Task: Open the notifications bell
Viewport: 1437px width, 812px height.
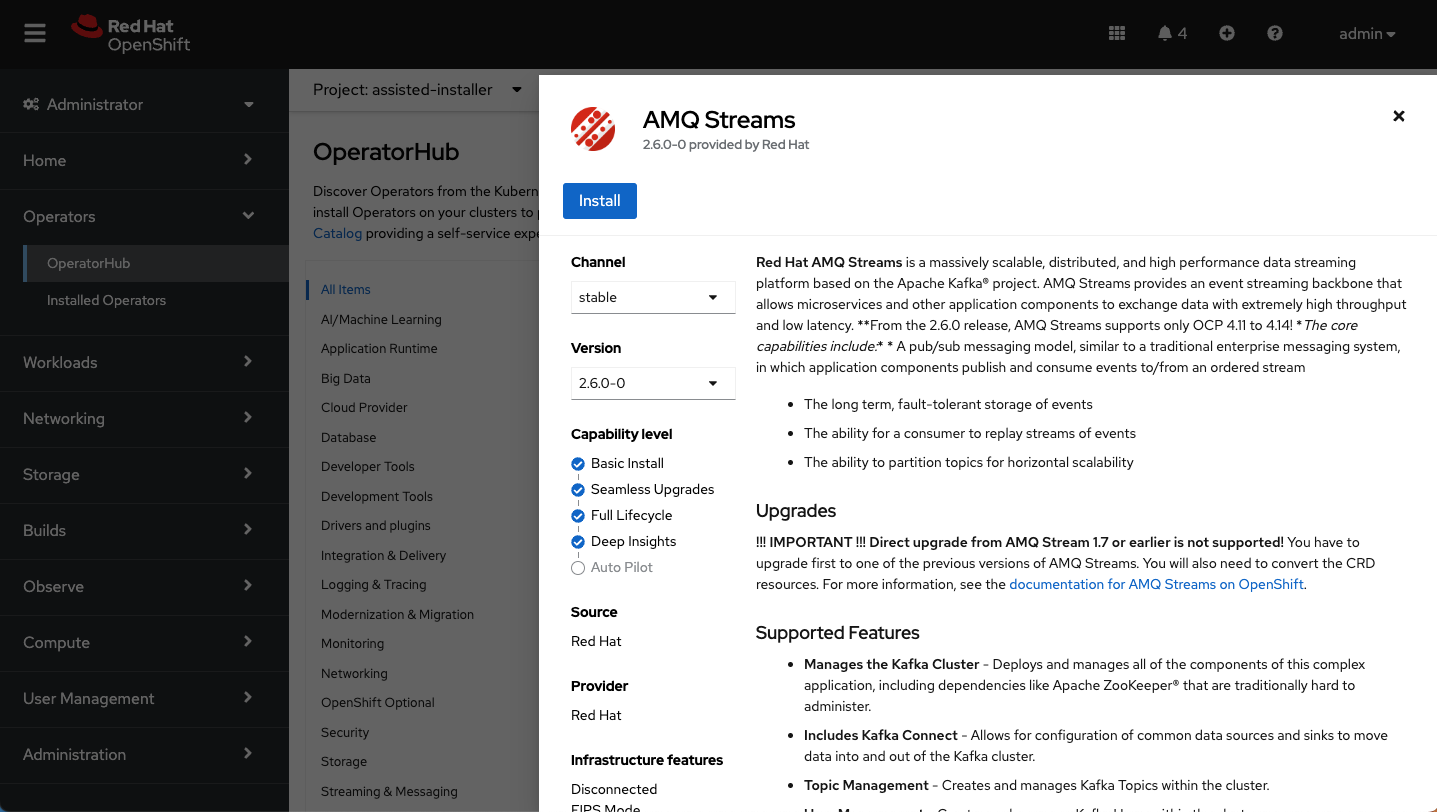Action: click(x=1171, y=33)
